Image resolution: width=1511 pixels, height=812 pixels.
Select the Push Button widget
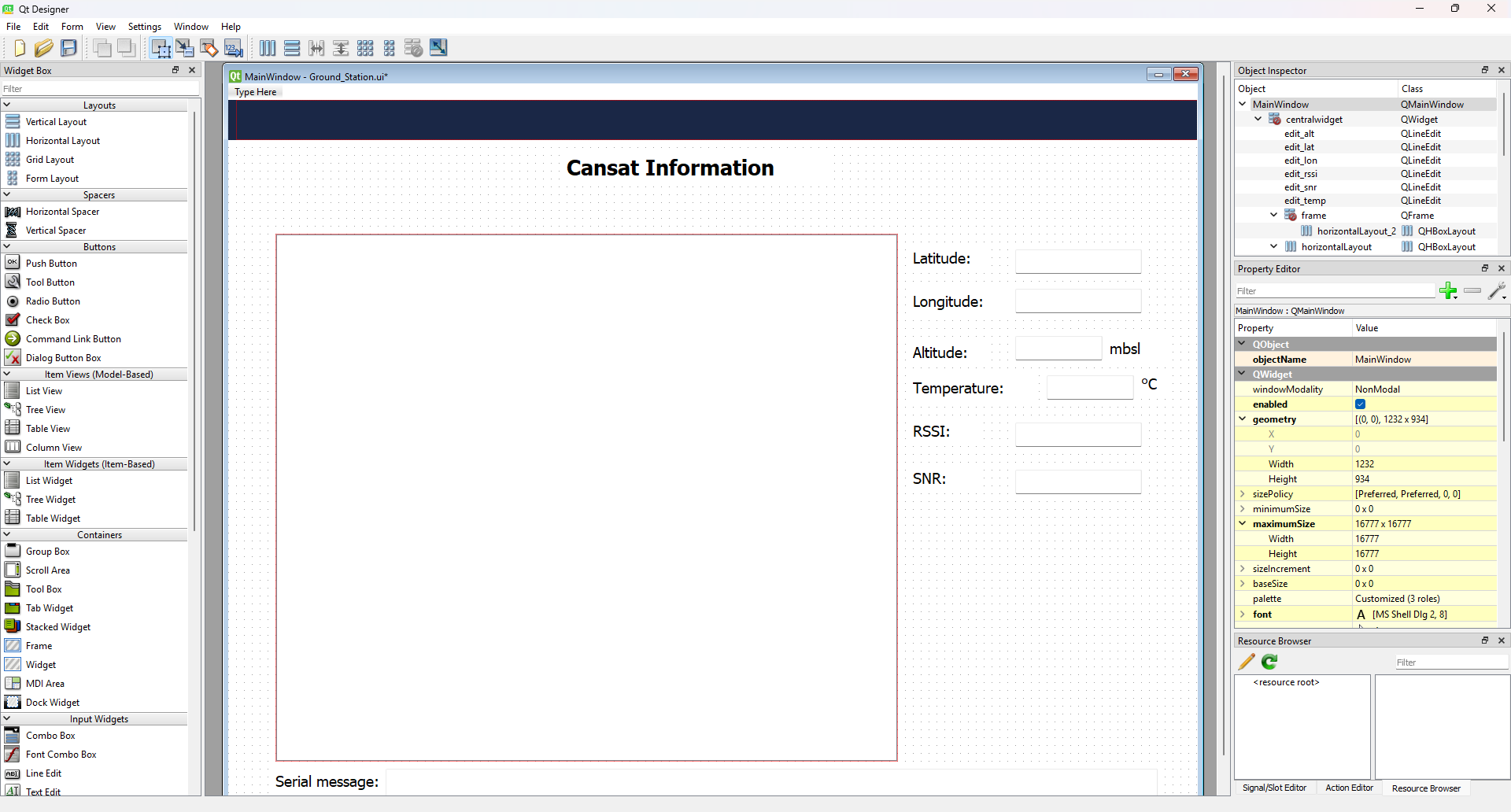coord(51,264)
